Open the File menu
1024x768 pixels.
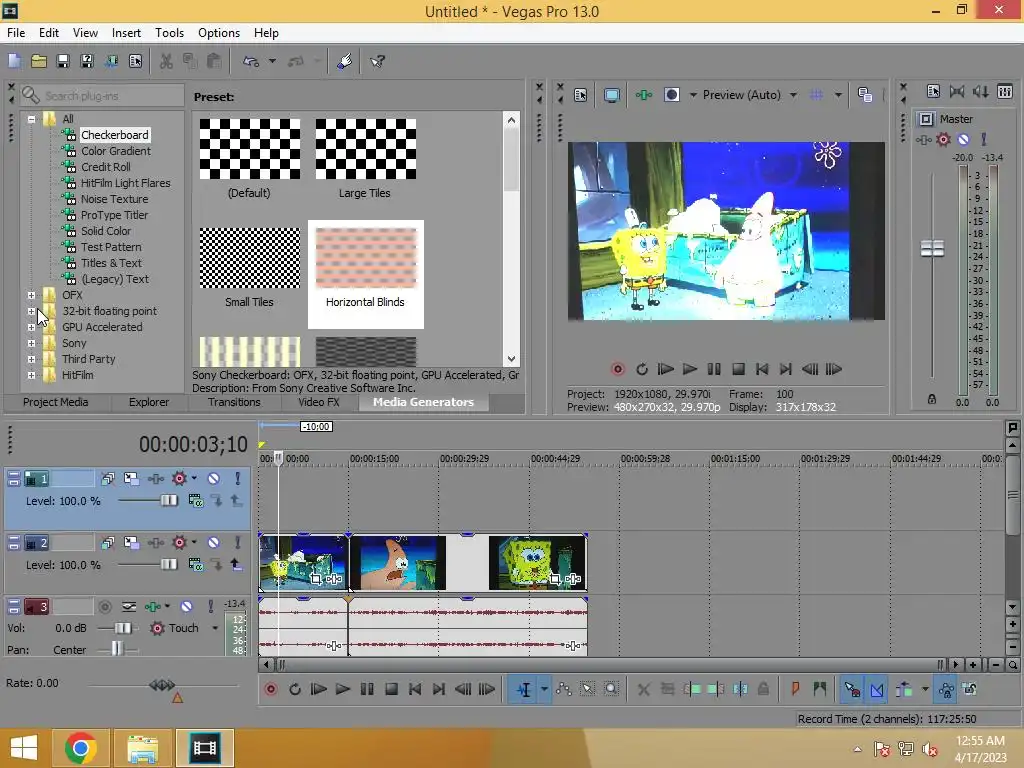[x=16, y=33]
